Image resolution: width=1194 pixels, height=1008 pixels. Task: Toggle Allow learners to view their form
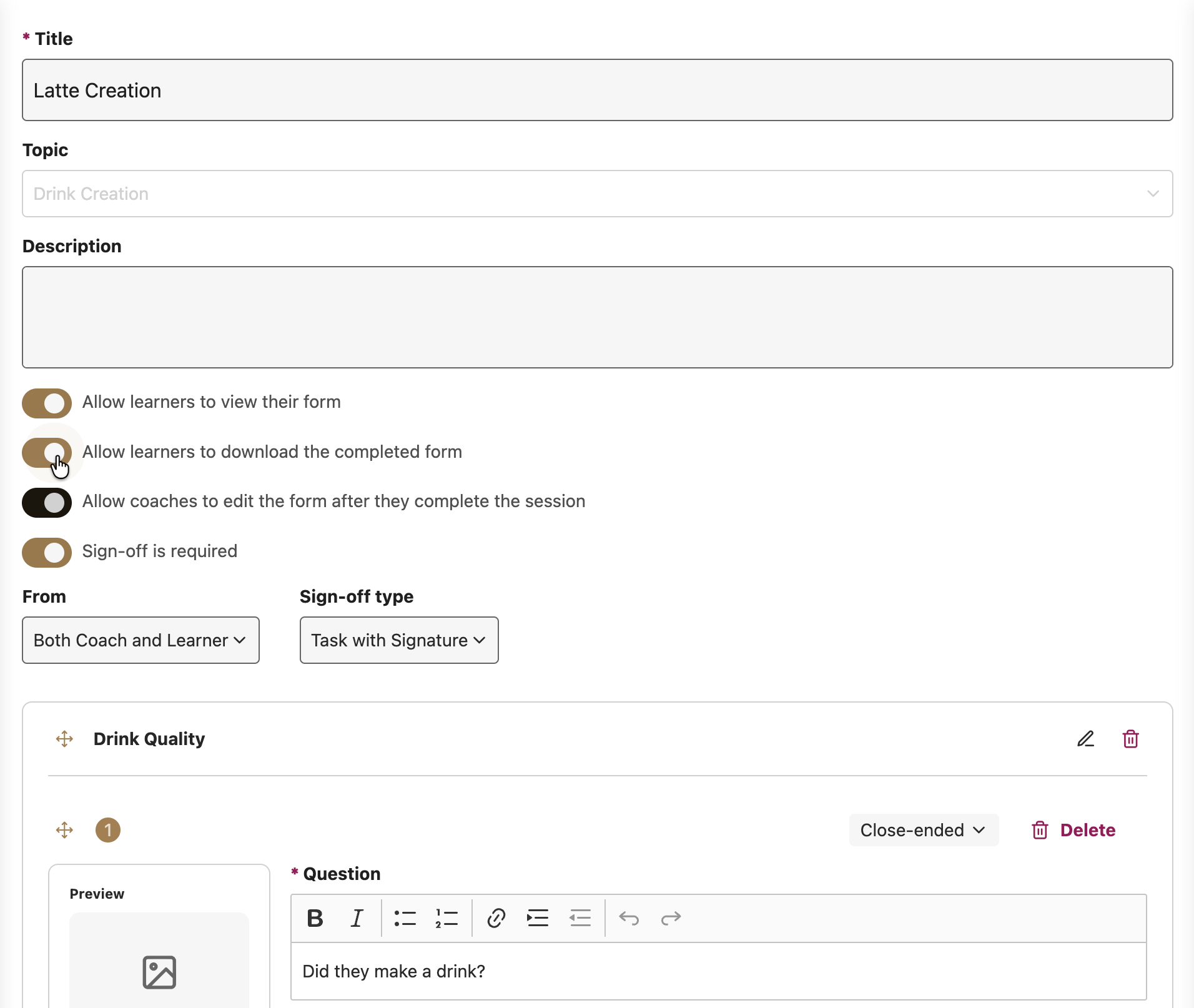(47, 403)
